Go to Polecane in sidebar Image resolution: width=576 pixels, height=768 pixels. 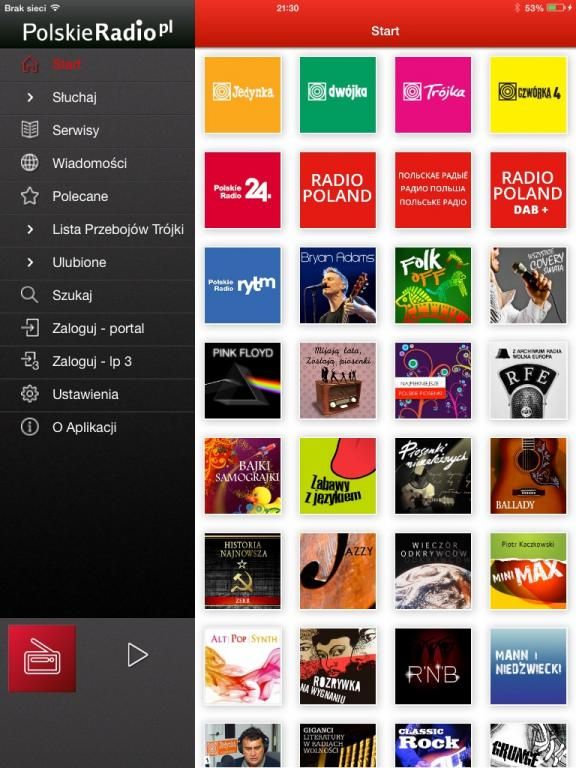pos(97,196)
